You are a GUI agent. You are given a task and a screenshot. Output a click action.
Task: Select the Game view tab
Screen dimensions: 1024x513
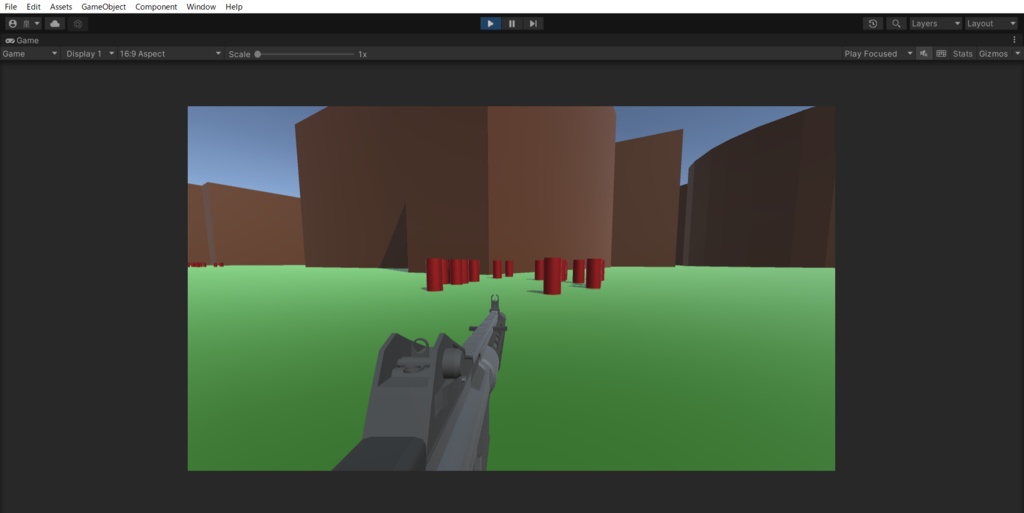pyautogui.click(x=22, y=40)
